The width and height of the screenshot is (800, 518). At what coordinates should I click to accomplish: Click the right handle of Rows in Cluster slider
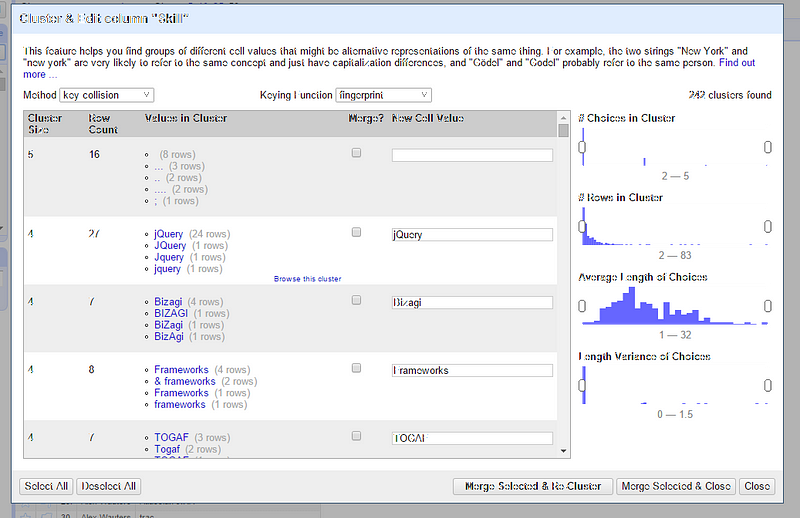(767, 227)
